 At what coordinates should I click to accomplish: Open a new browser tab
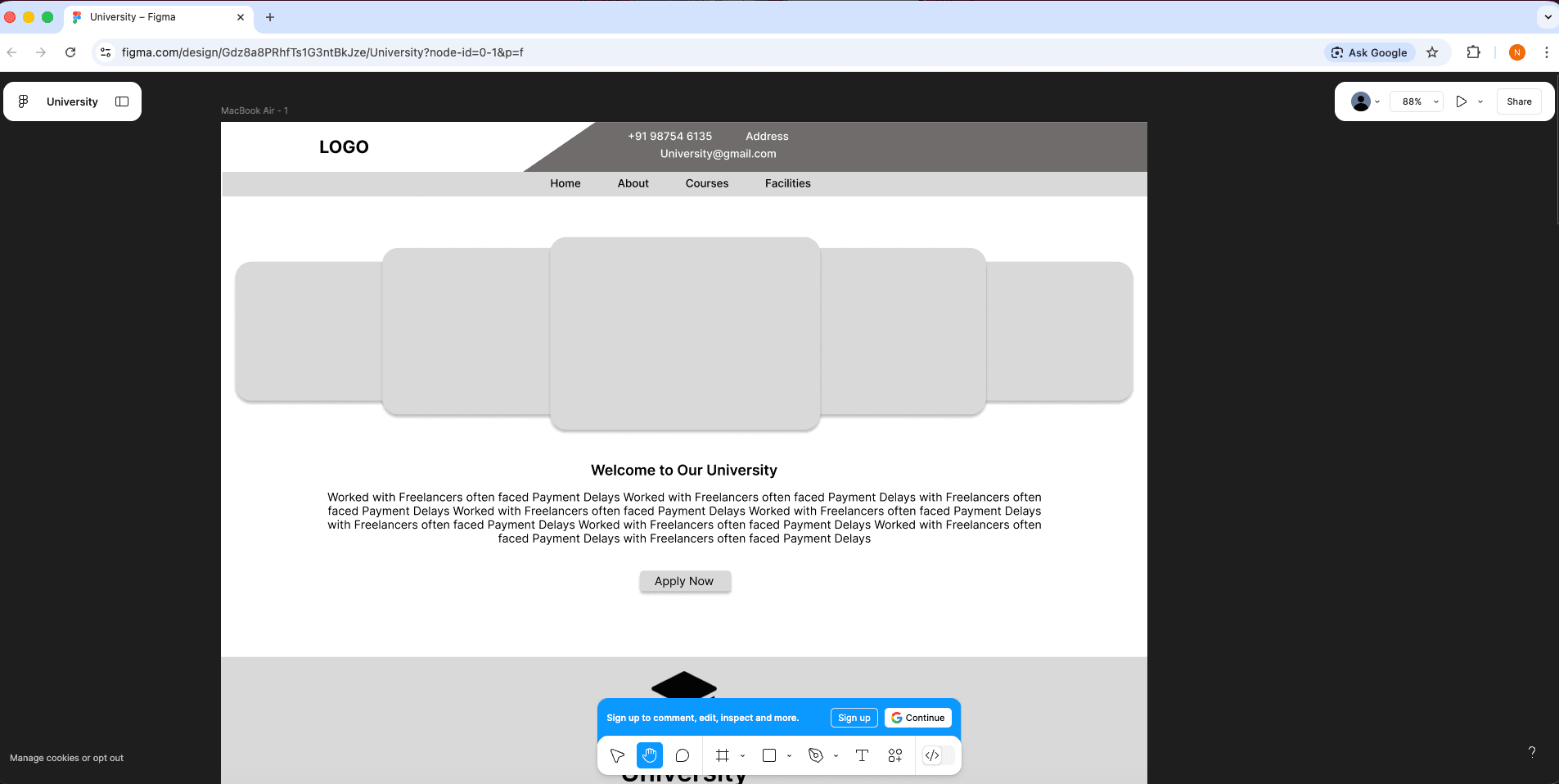(270, 17)
